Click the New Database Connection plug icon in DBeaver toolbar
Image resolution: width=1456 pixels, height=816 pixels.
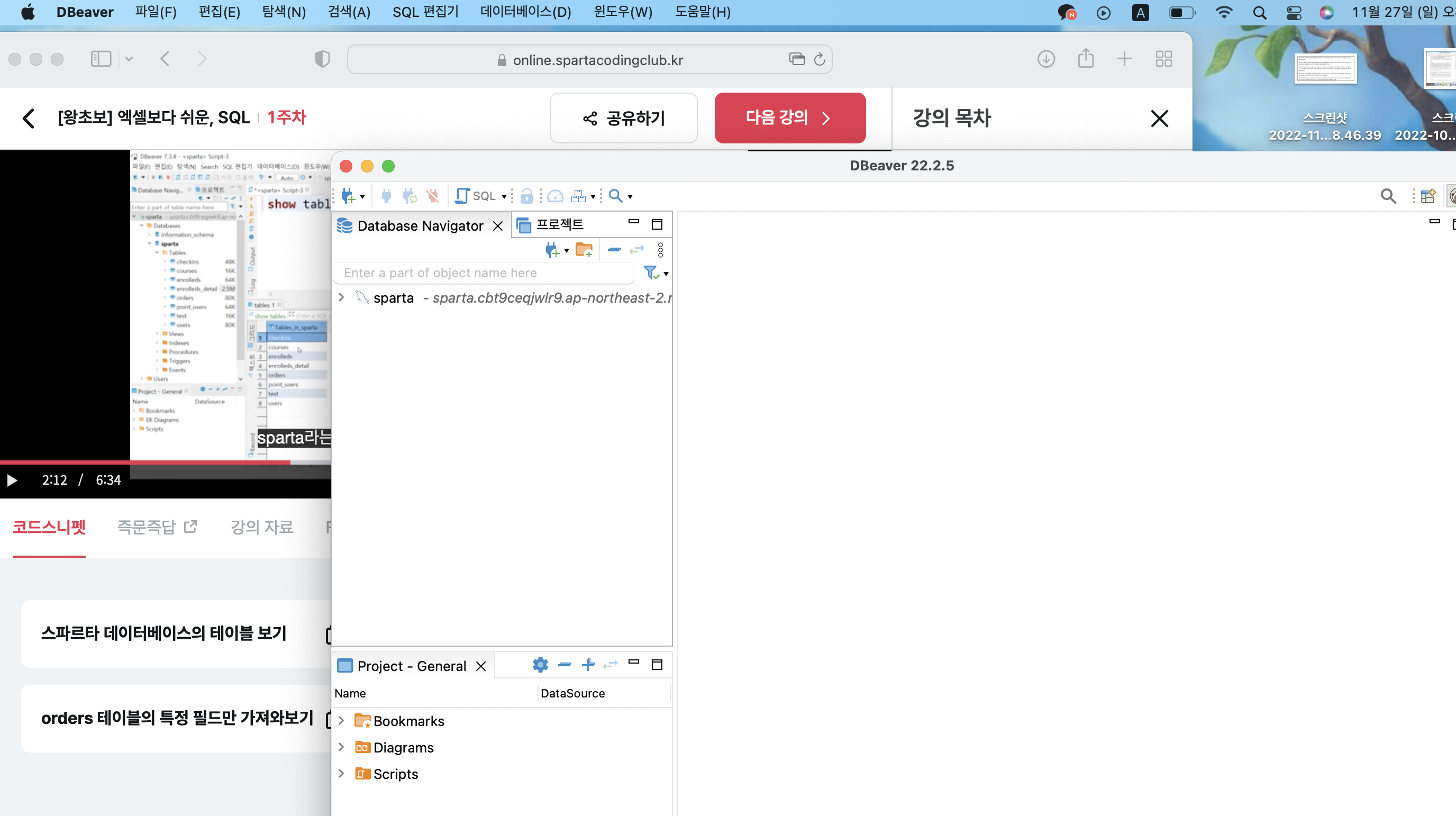(x=348, y=196)
